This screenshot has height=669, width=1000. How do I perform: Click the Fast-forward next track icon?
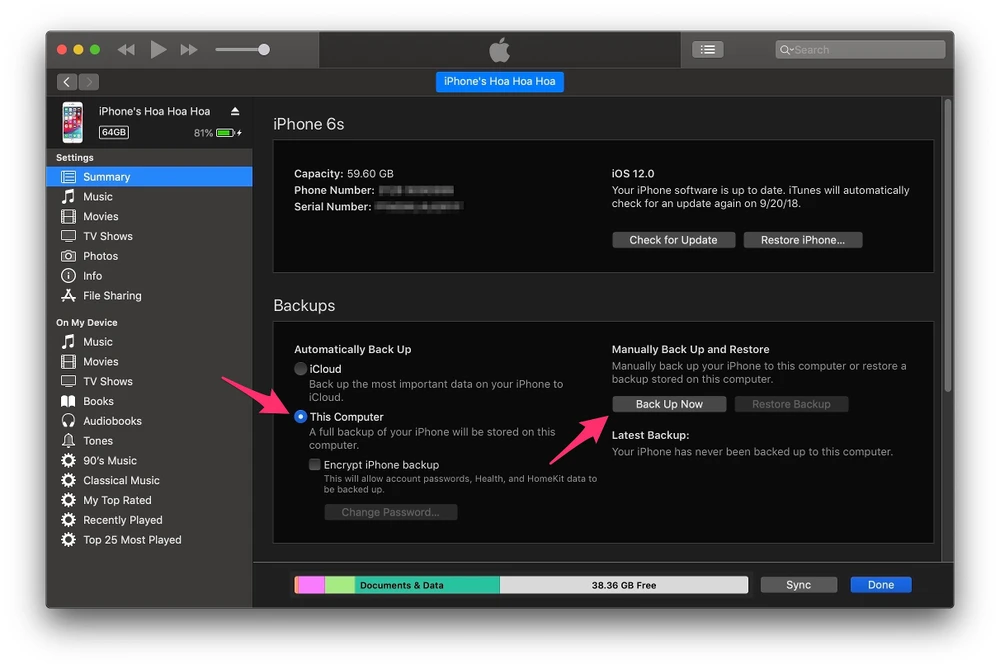point(189,49)
